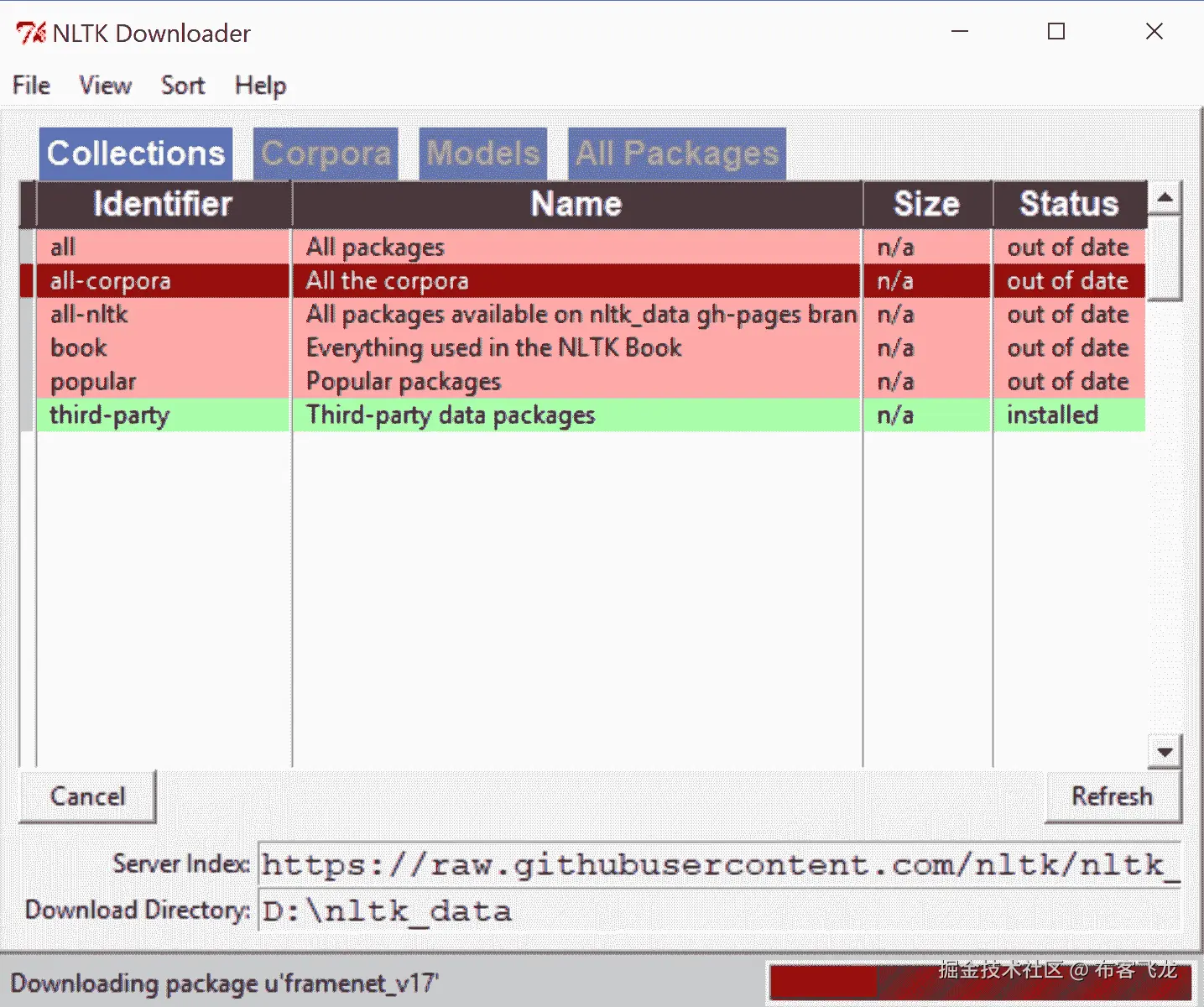This screenshot has width=1204, height=1007.
Task: Select the 'all-corpora' identifier row
Action: [163, 280]
